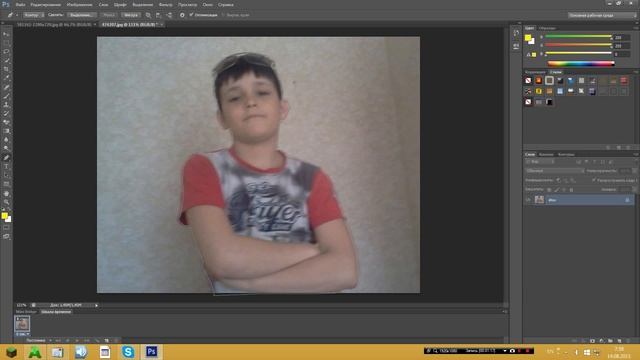Select the Move tool

click(x=6, y=34)
